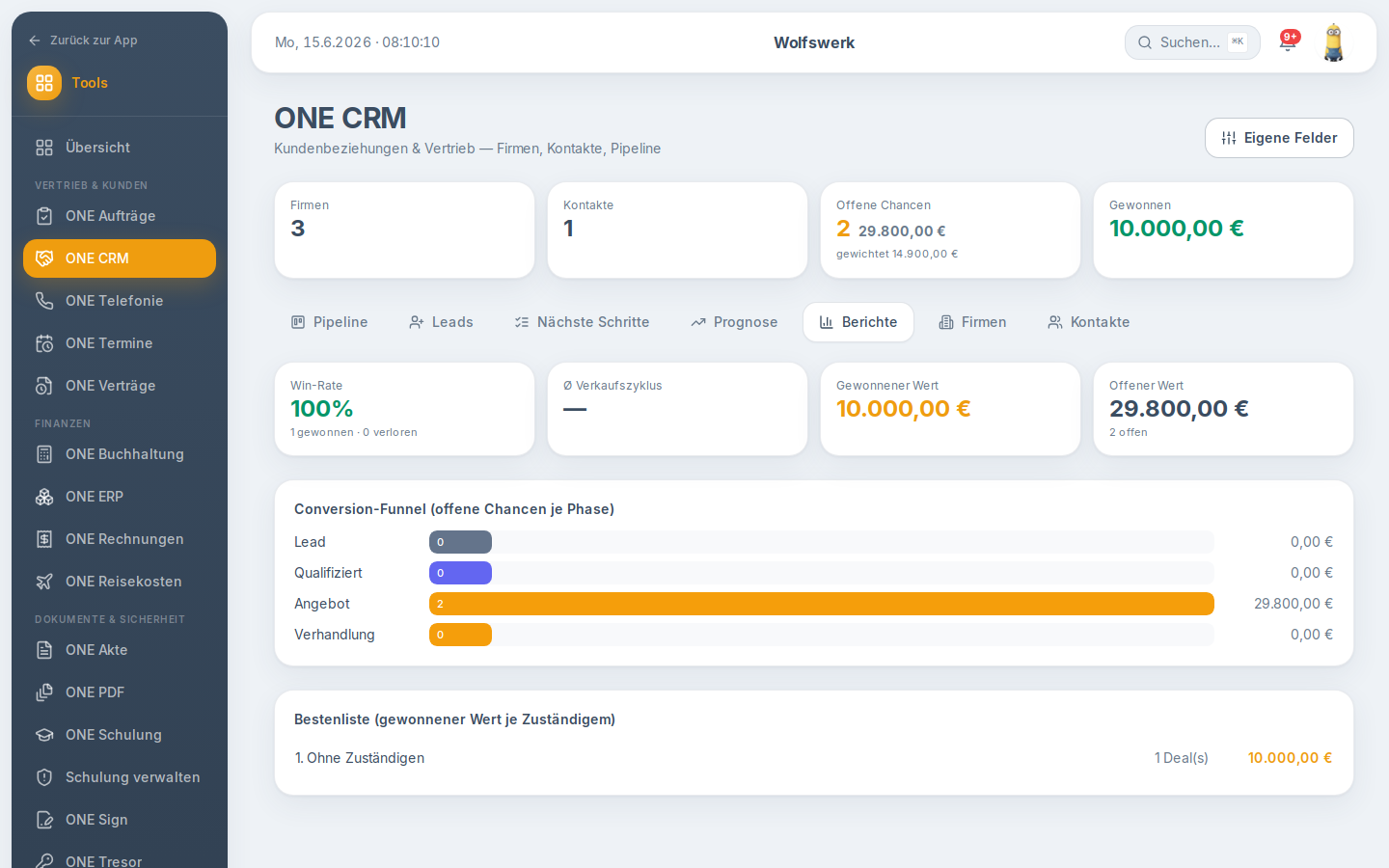
Task: Switch to the Leads tab
Action: (441, 322)
